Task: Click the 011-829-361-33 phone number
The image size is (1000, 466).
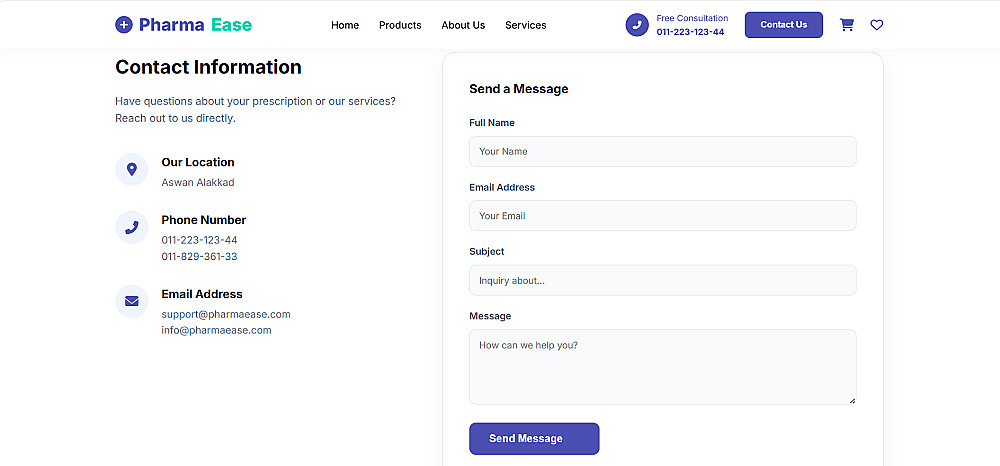Action: point(199,256)
